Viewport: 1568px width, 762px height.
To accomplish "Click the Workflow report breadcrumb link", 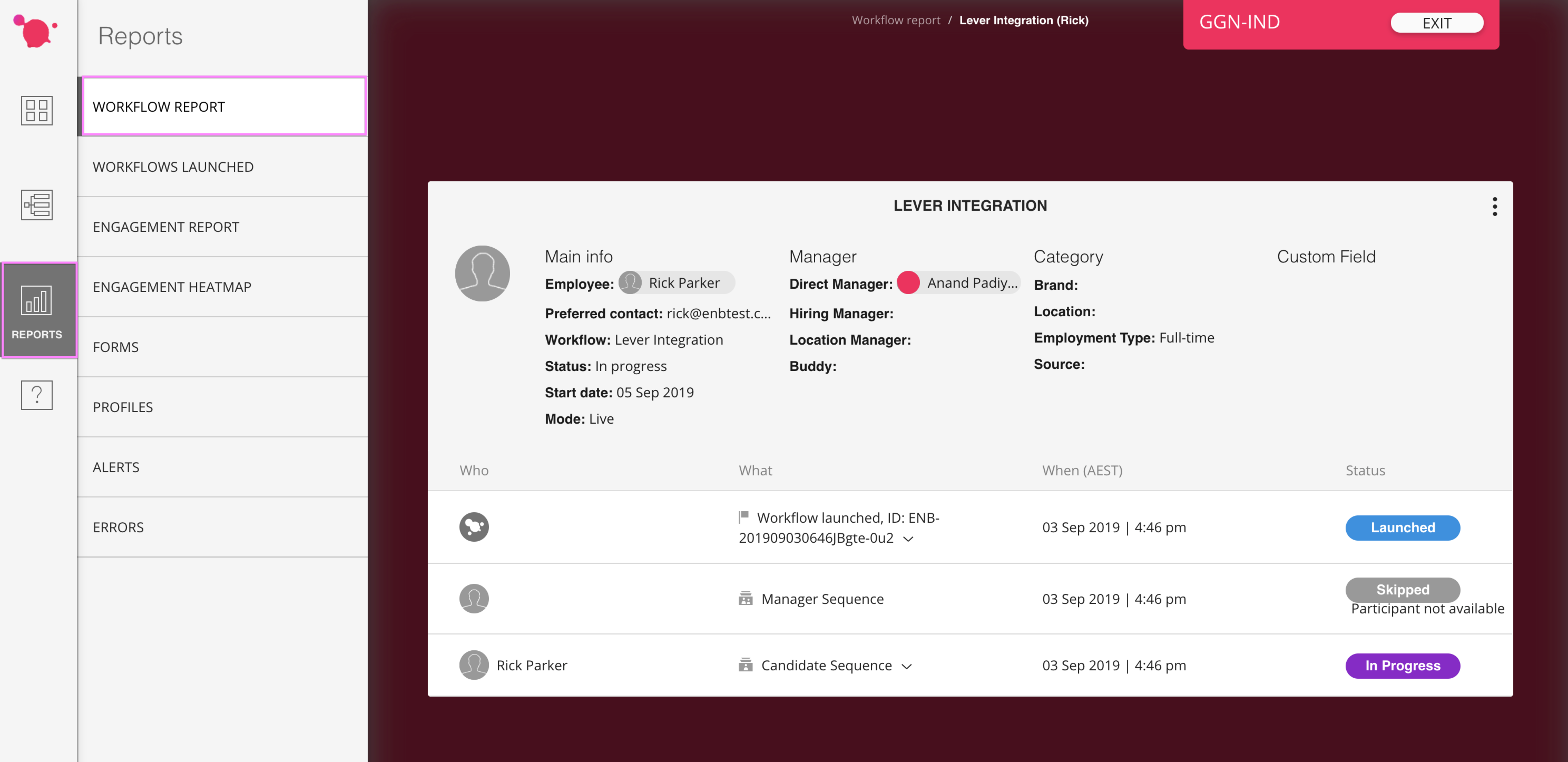I will click(896, 20).
